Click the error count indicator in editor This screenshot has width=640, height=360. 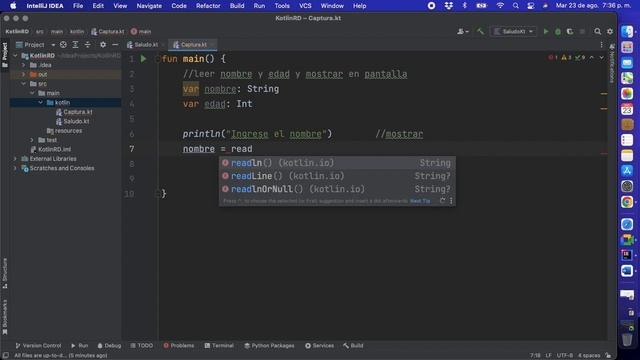[x=553, y=58]
